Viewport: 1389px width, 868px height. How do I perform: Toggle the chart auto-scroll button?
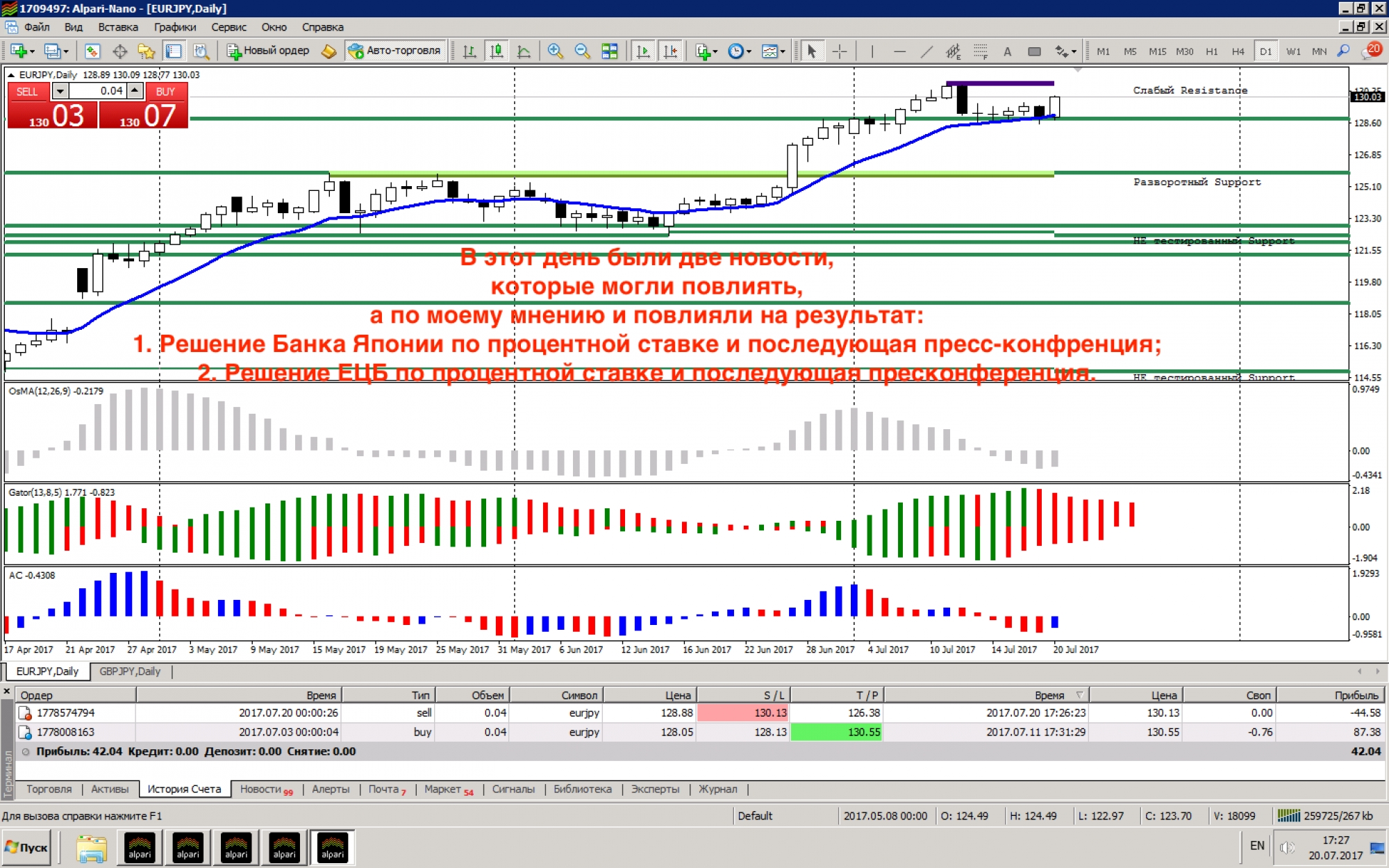tap(643, 51)
